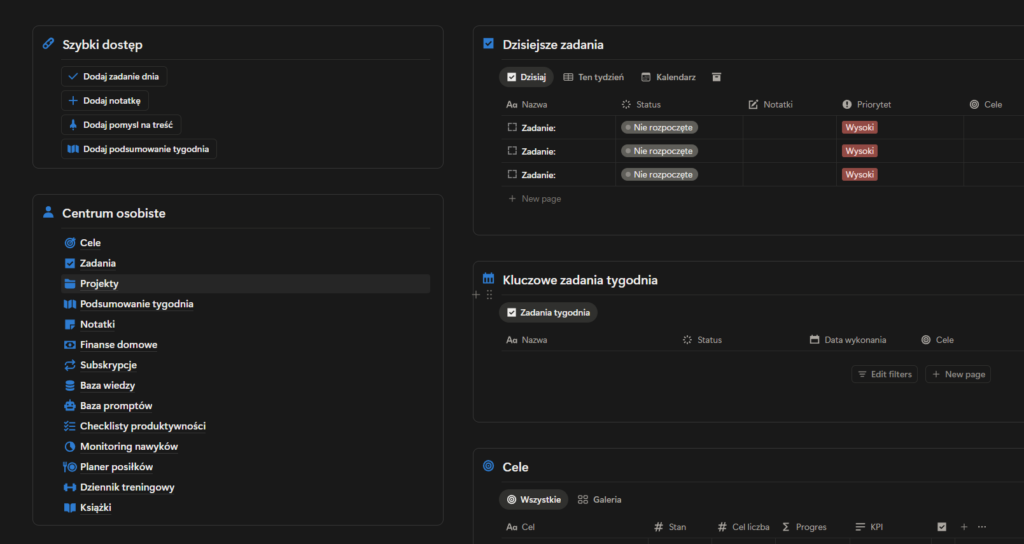Open the Finanse domowe page link
This screenshot has width=1024, height=544.
tap(119, 345)
